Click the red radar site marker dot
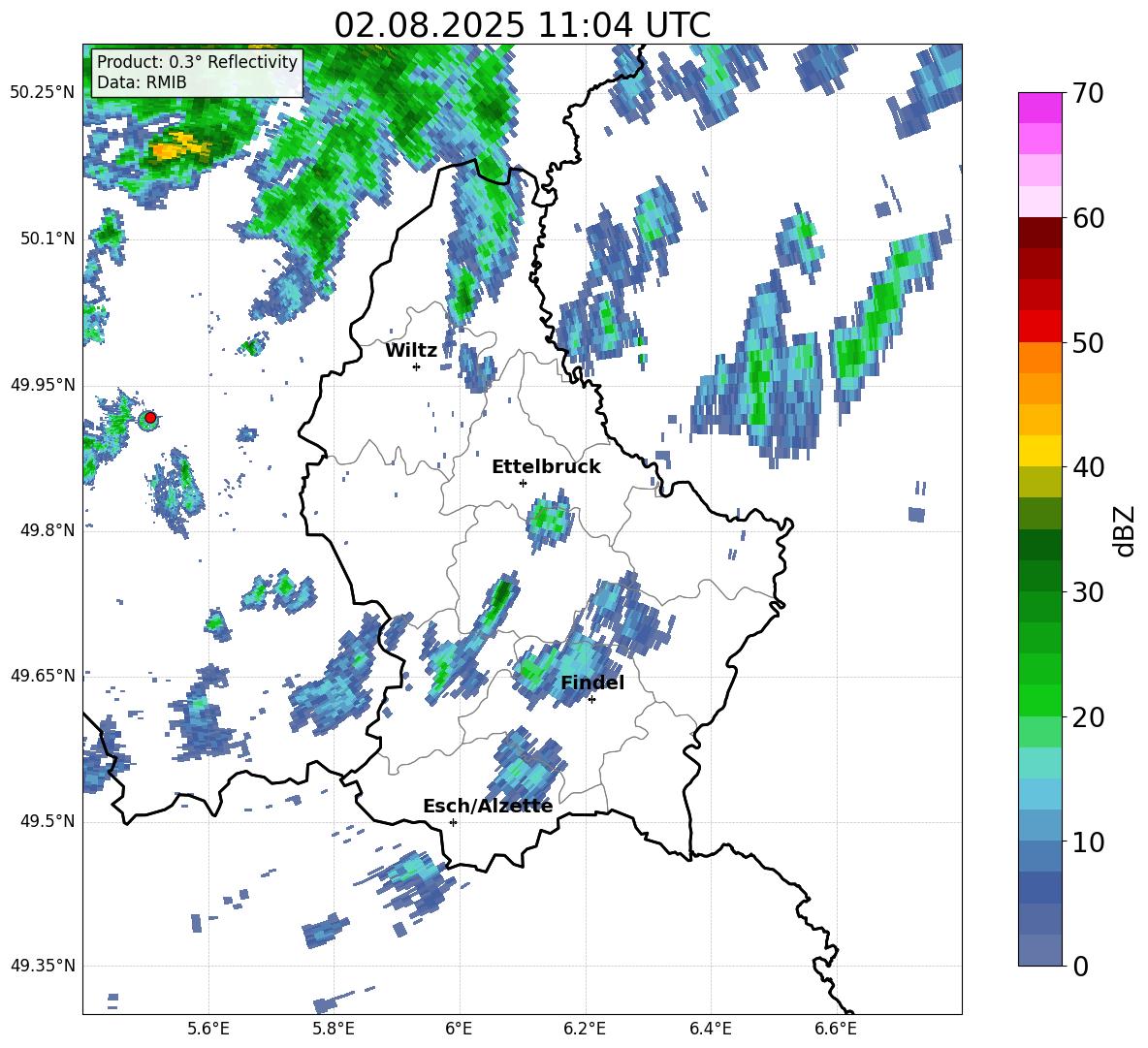This screenshot has width=1148, height=1048. 150,418
